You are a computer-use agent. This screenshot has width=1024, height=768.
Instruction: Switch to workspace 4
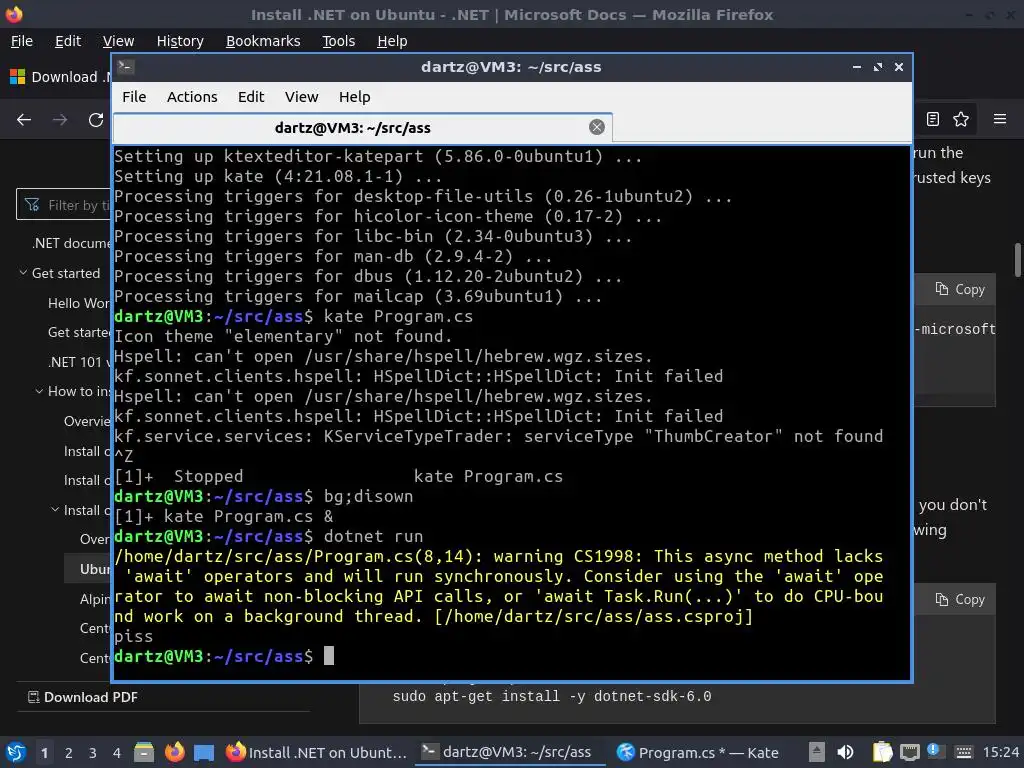click(x=117, y=753)
